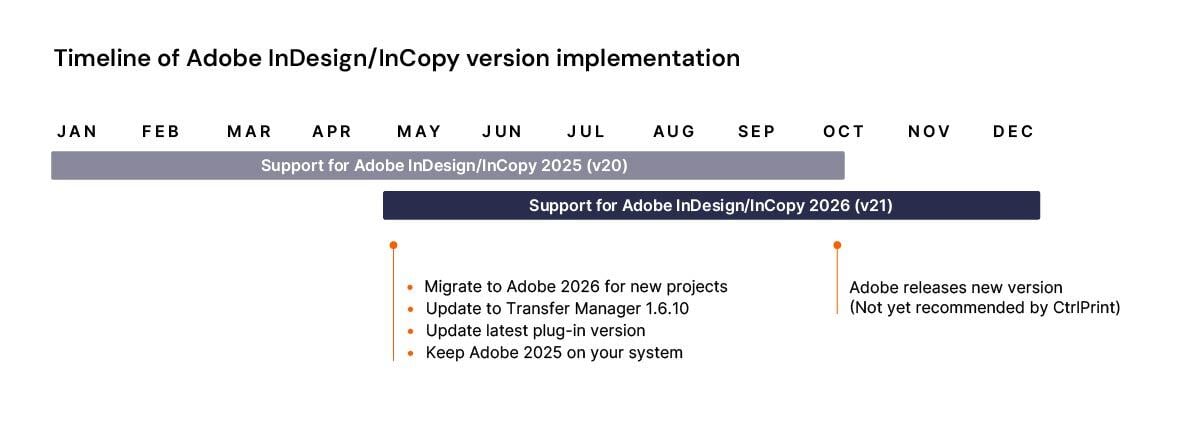Click the InDesign/InCopy 2026 (v21) support bar
Viewport: 1200px width, 423px height.
coord(711,205)
